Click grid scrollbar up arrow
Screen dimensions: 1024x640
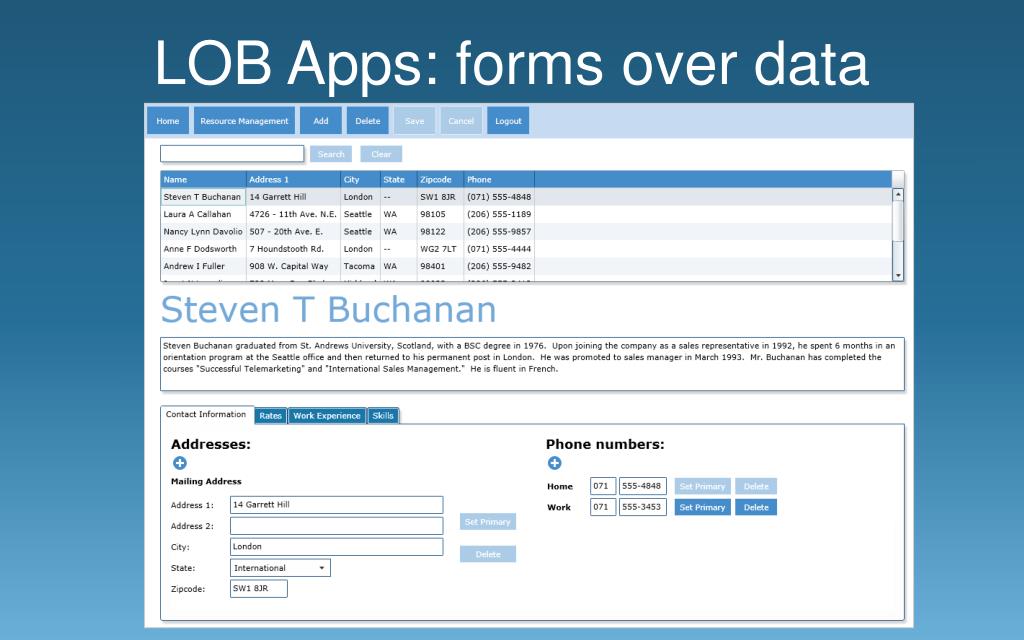tap(898, 195)
